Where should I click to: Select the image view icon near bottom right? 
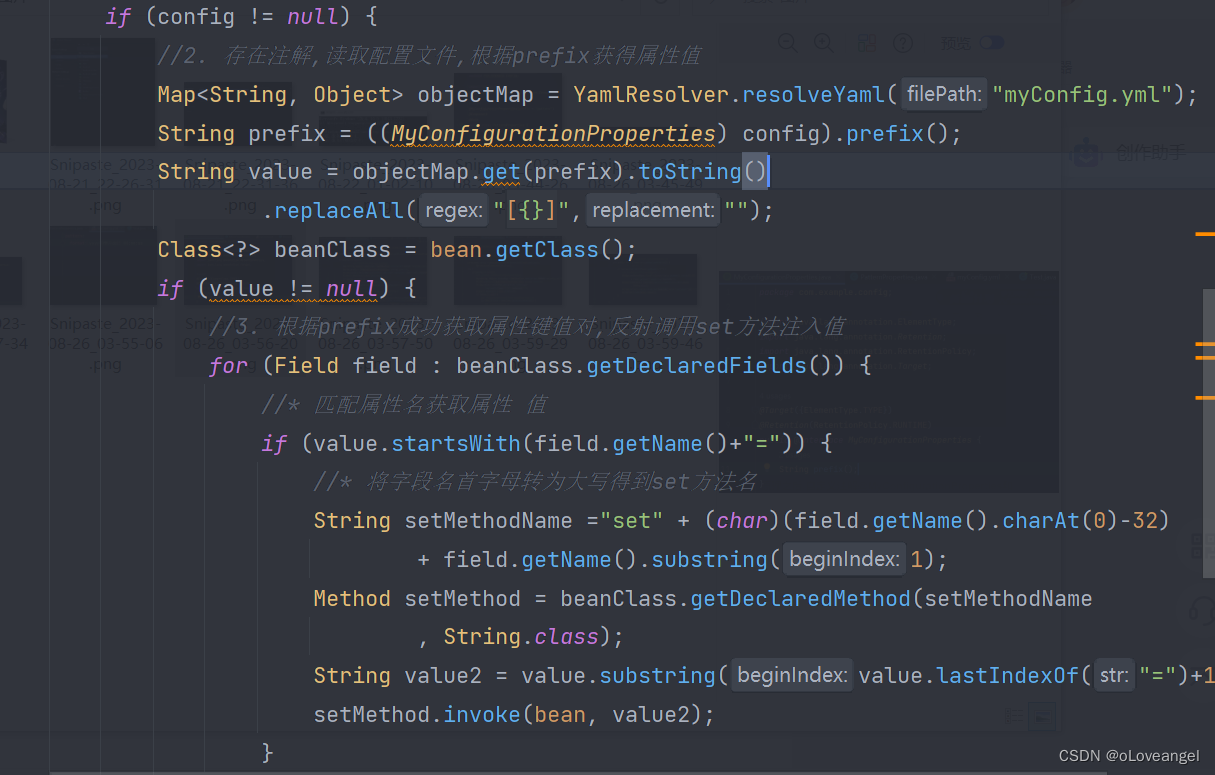pyautogui.click(x=1043, y=716)
